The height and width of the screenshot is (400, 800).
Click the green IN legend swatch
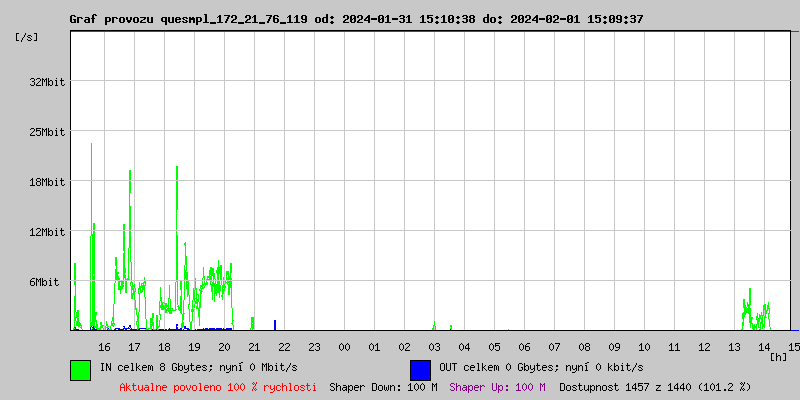click(x=81, y=370)
